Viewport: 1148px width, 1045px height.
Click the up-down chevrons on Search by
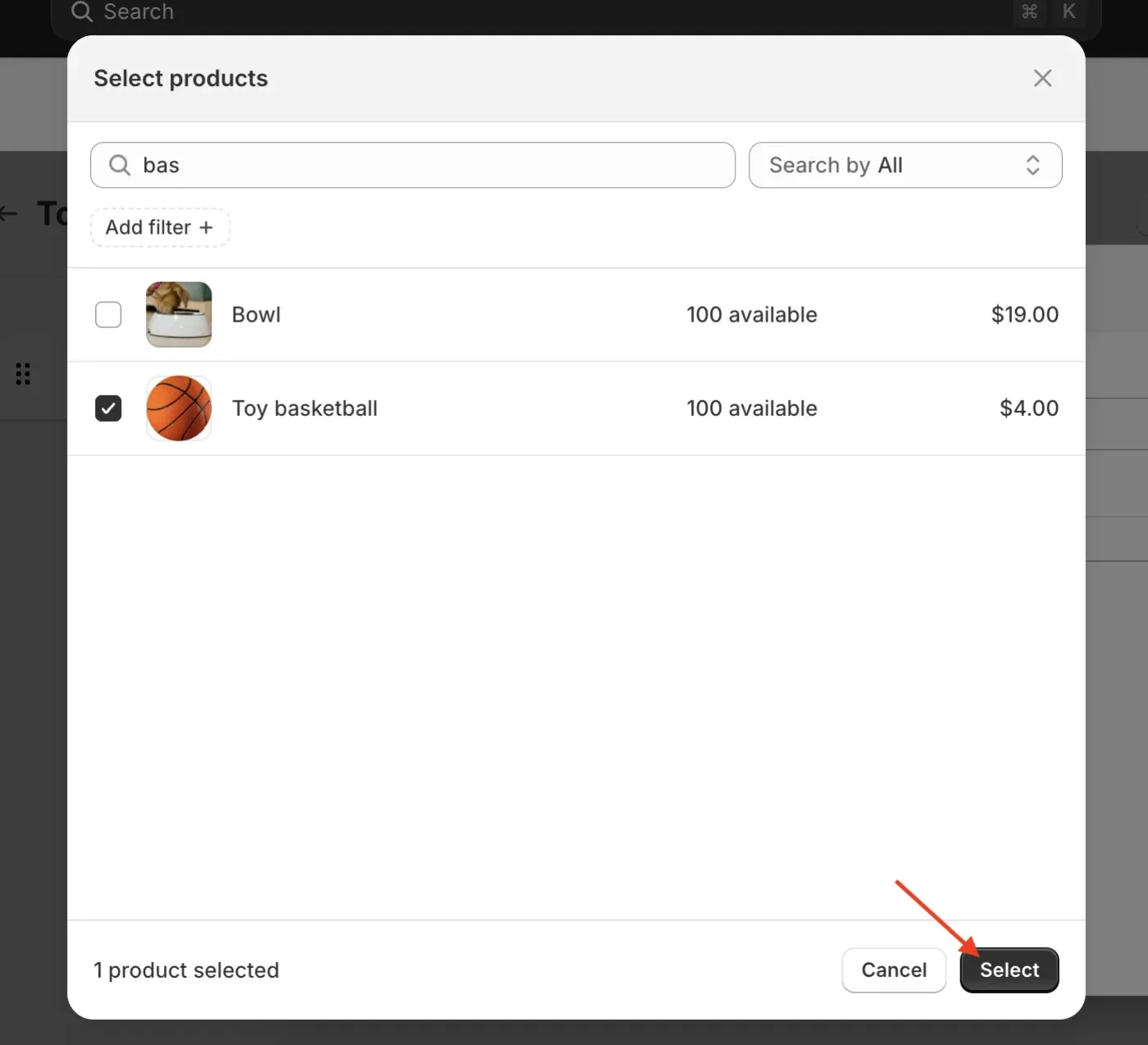tap(1032, 165)
